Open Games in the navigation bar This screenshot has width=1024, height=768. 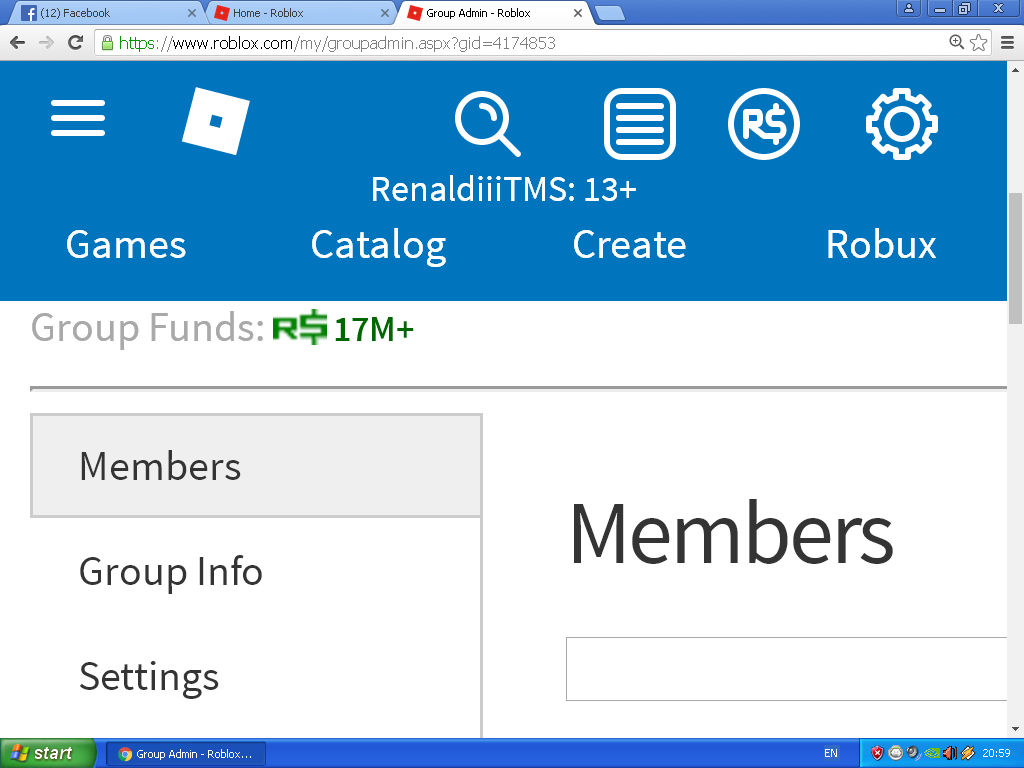point(126,245)
